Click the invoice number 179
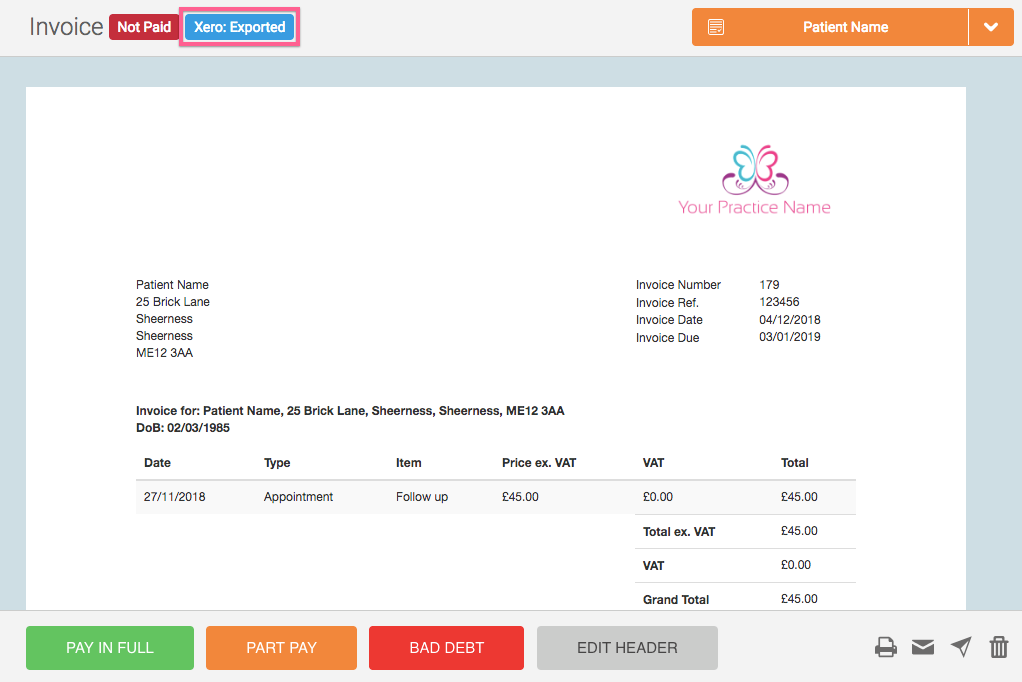 769,285
